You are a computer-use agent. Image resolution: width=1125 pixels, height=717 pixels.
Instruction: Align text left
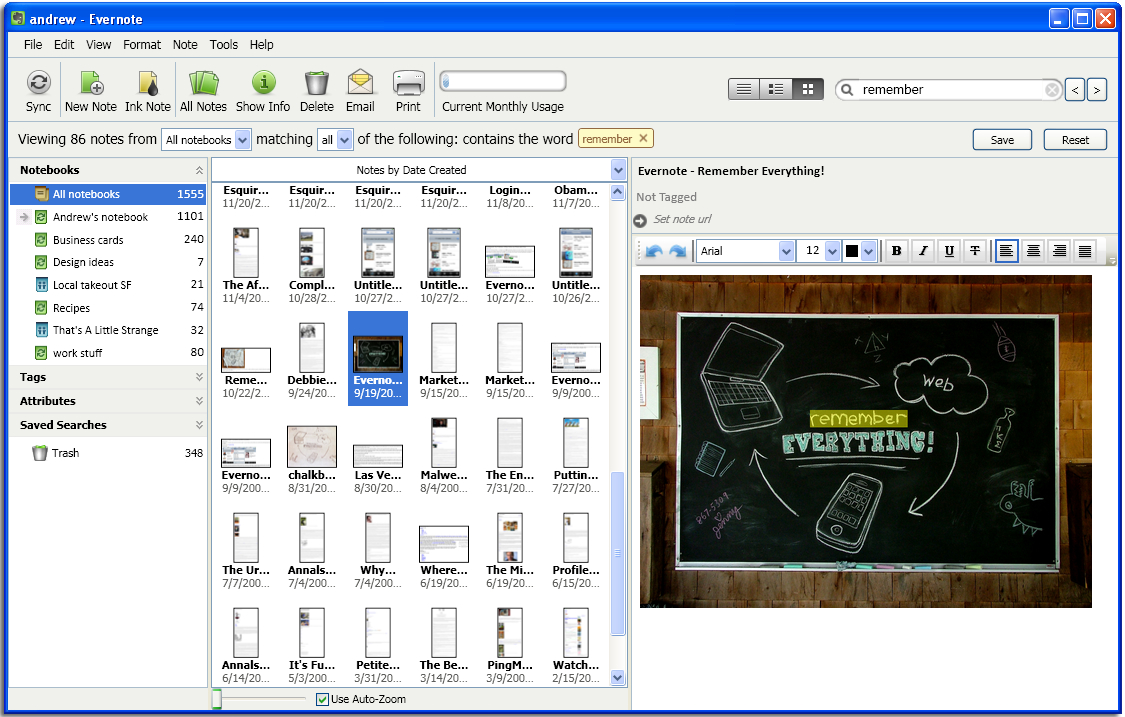pos(1007,250)
